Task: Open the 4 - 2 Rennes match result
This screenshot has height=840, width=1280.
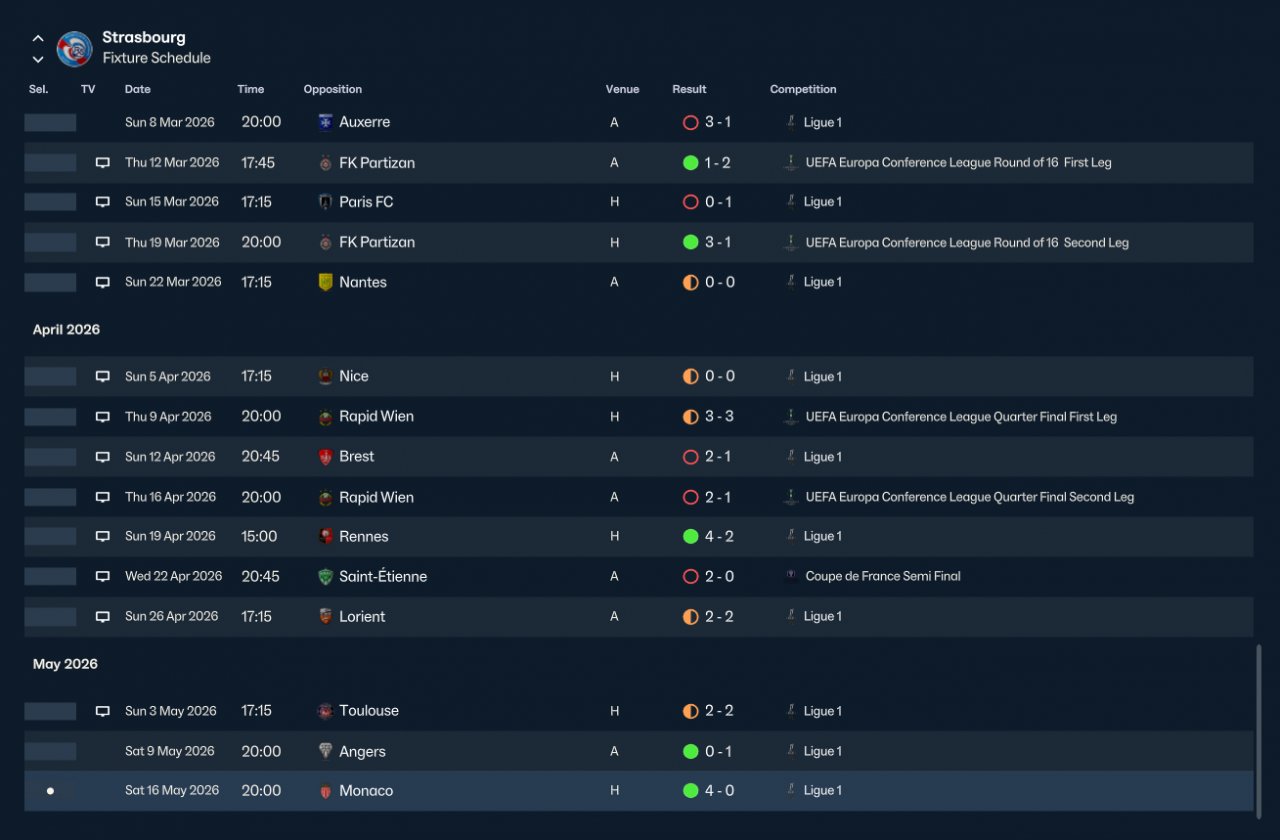Action: 719,537
